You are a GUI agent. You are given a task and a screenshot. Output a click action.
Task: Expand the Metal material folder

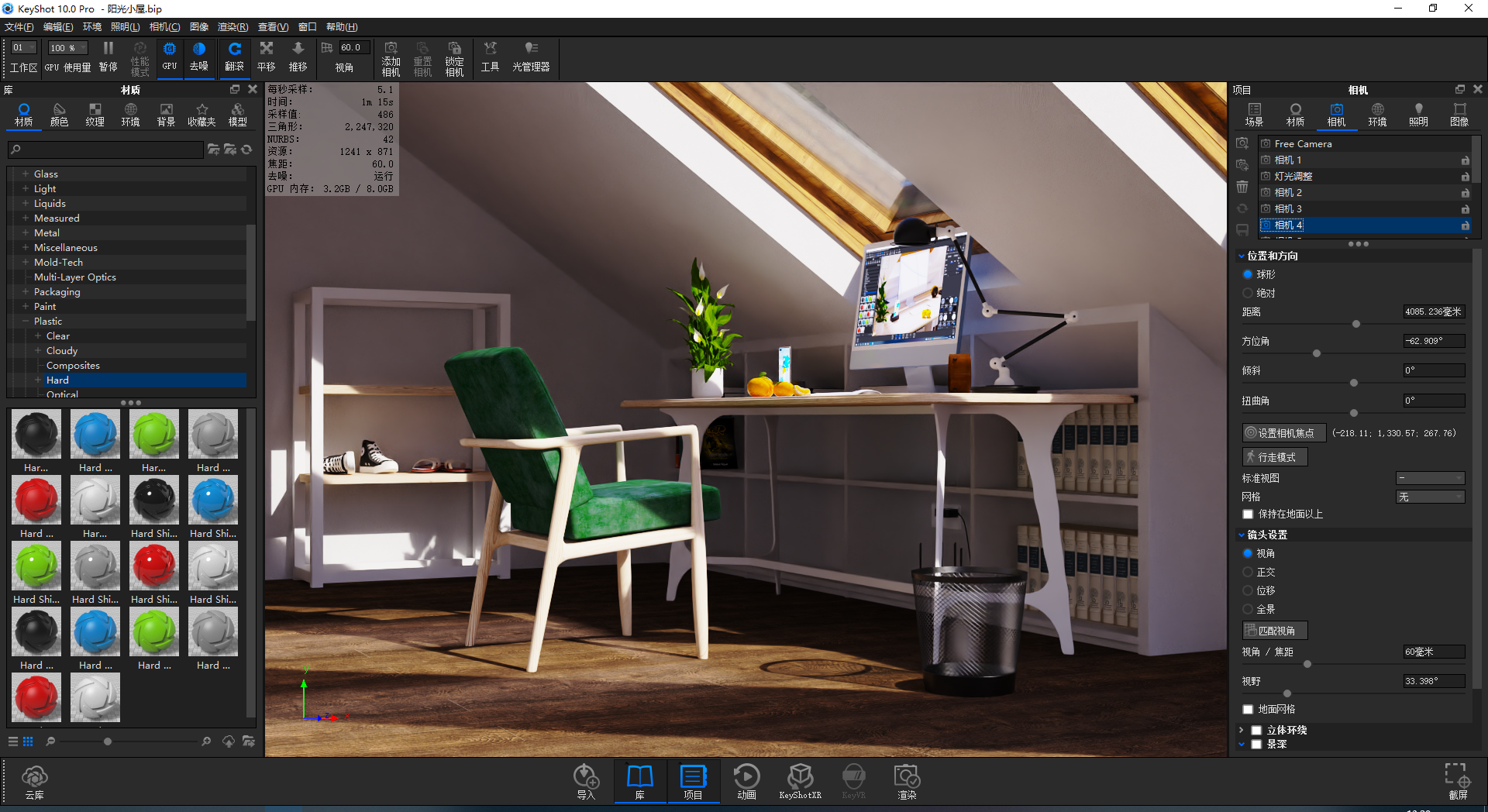point(26,233)
